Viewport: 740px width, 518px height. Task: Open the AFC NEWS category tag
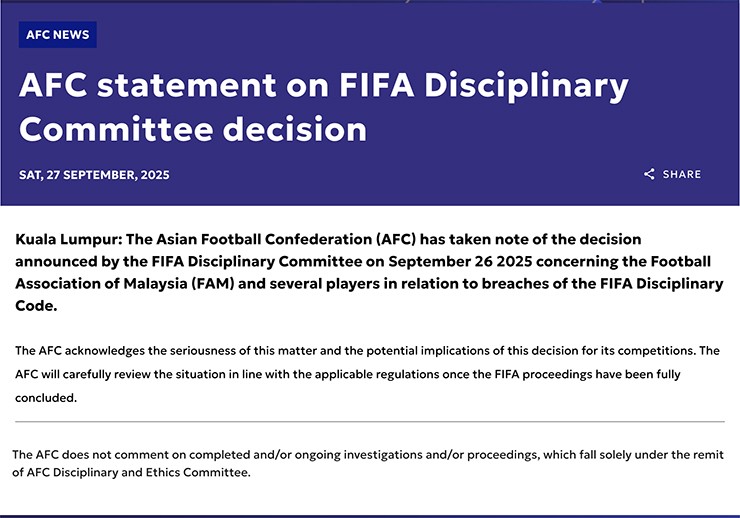tap(58, 34)
